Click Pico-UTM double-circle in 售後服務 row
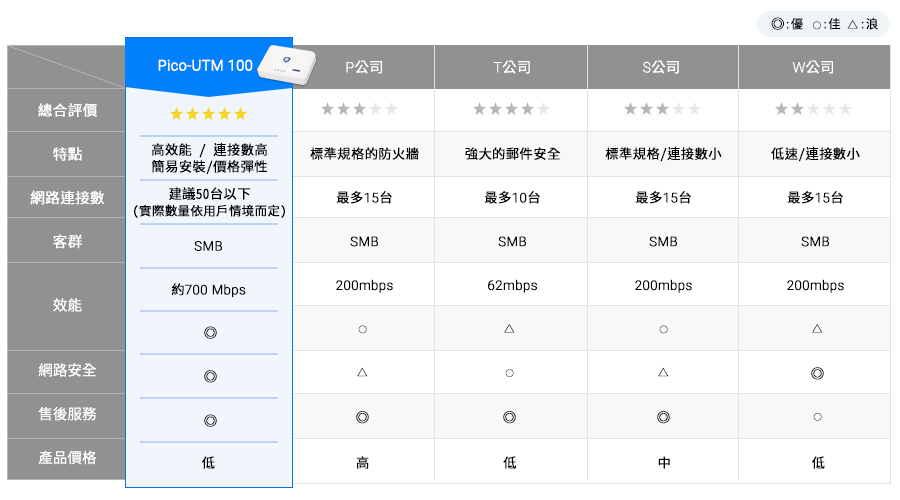The image size is (900, 500). pyautogui.click(x=211, y=421)
